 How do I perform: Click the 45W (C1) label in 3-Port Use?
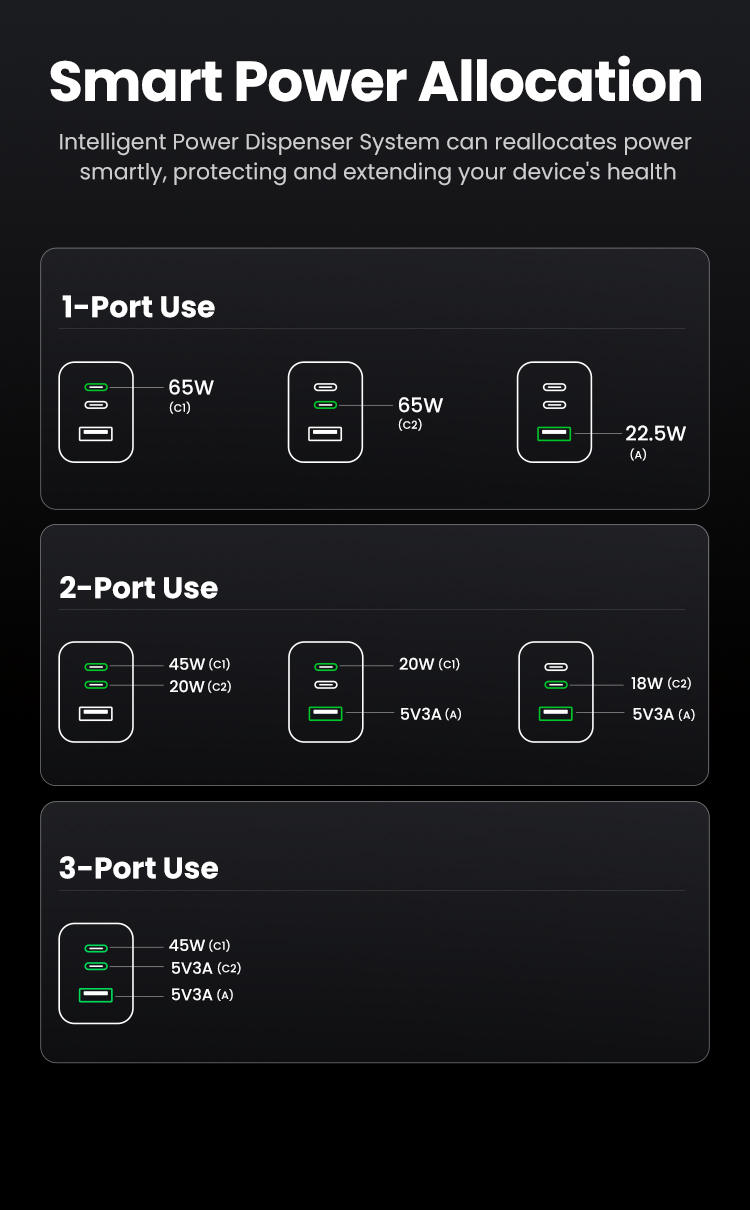(x=200, y=945)
